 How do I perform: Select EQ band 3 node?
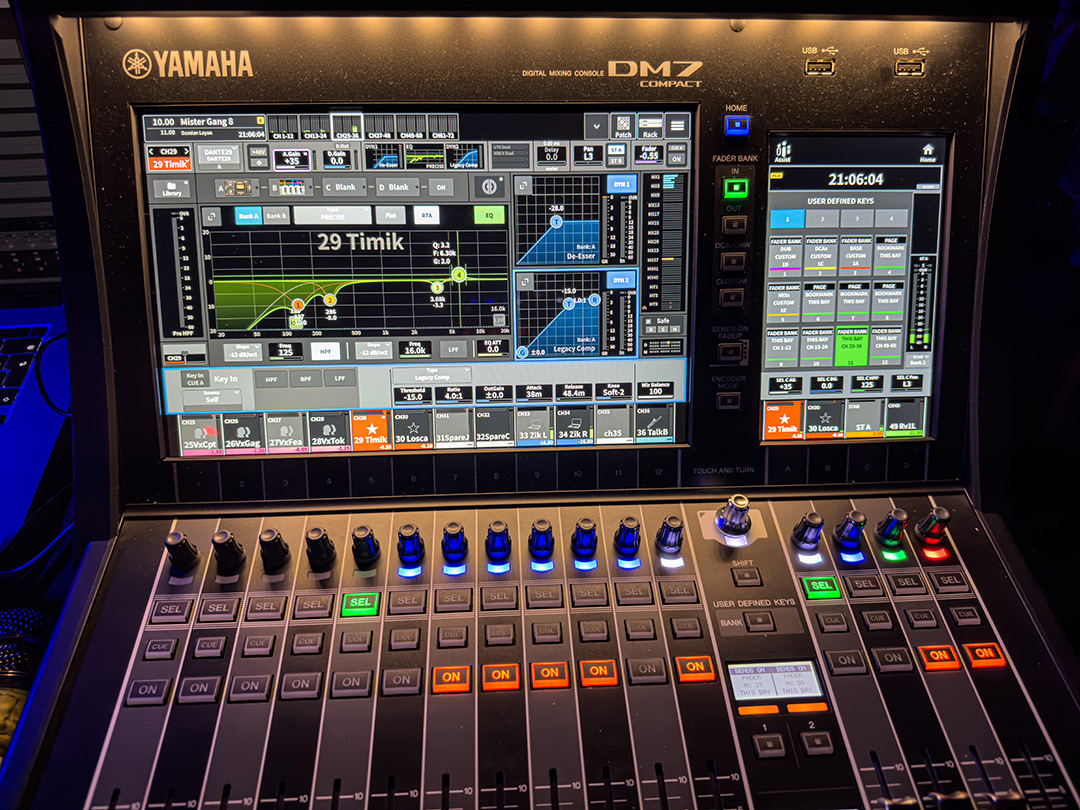pyautogui.click(x=437, y=287)
